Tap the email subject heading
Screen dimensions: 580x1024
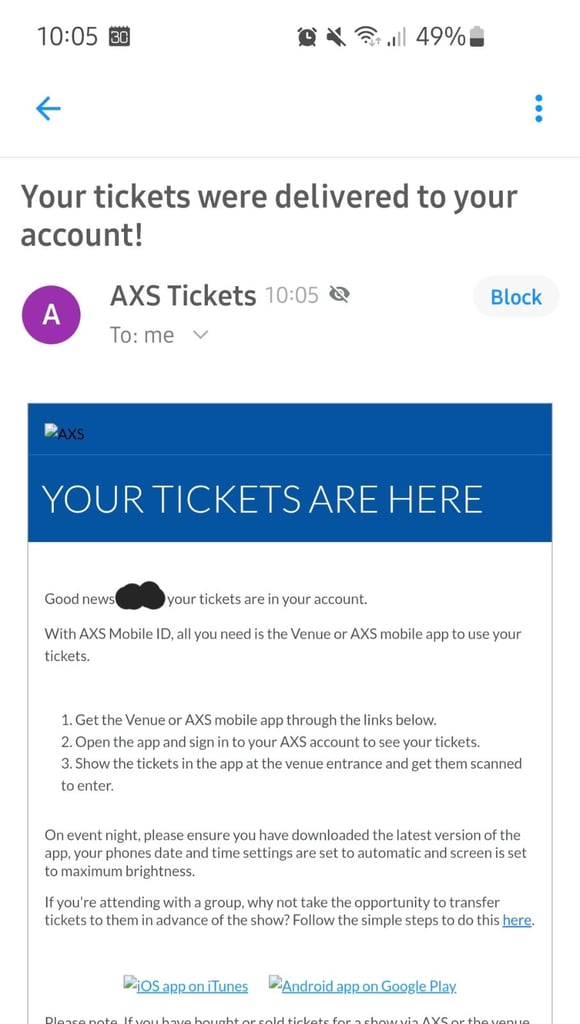pos(269,216)
